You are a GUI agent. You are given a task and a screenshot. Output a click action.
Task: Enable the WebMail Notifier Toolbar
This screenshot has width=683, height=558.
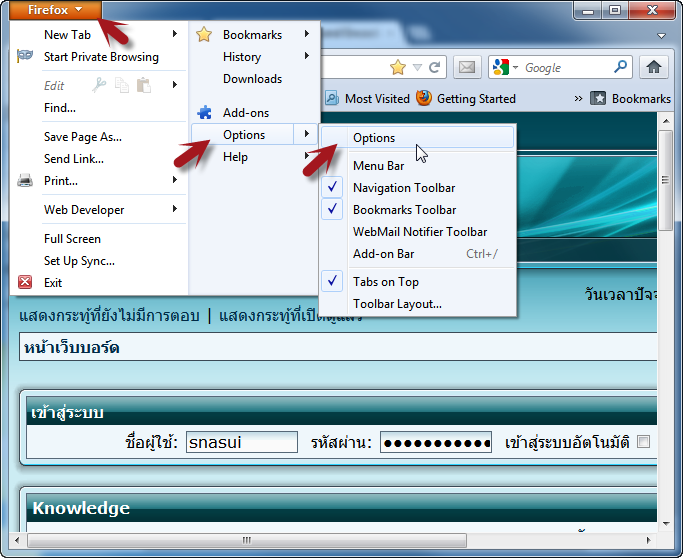point(417,231)
